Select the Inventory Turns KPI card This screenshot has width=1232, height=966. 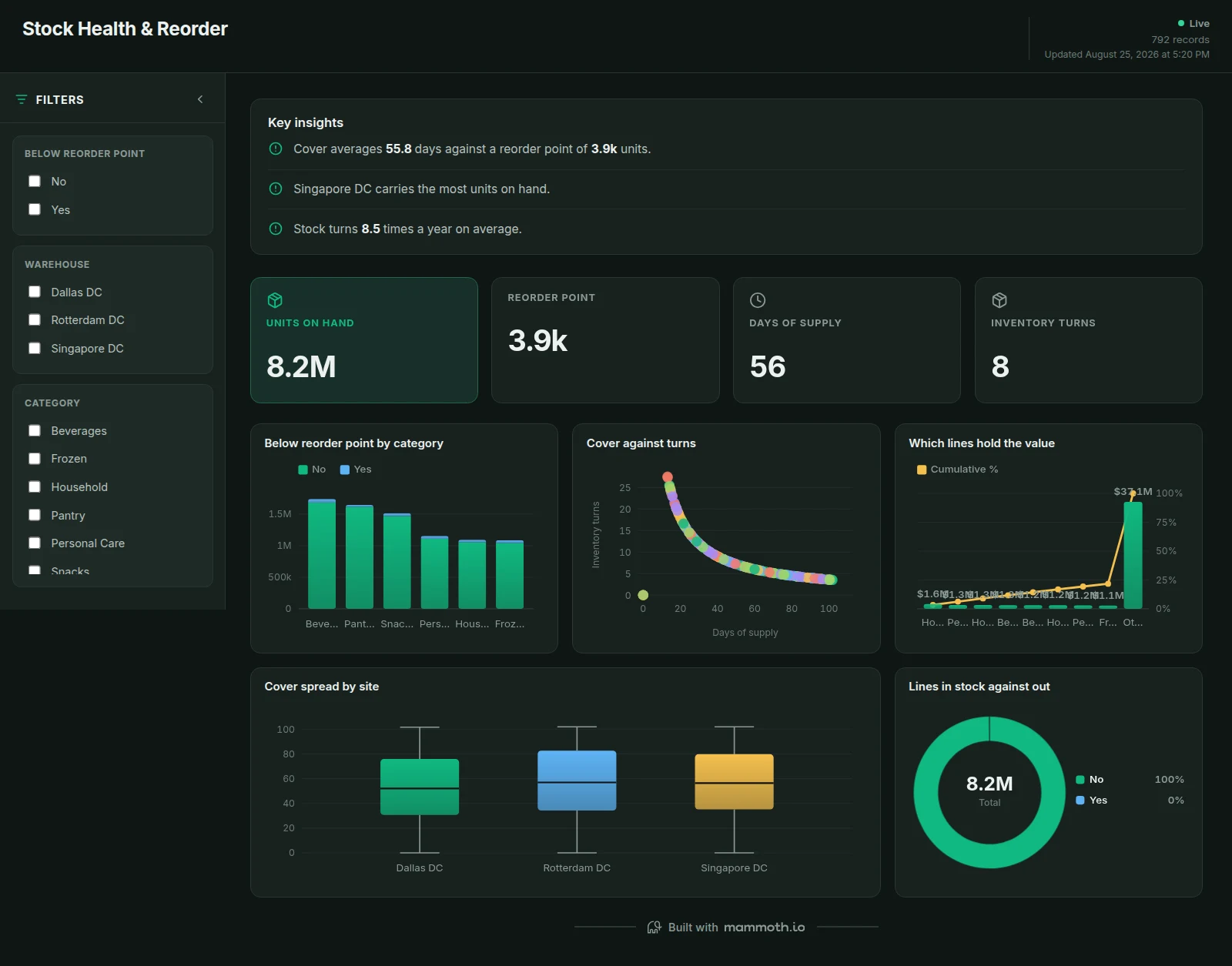(x=1089, y=340)
